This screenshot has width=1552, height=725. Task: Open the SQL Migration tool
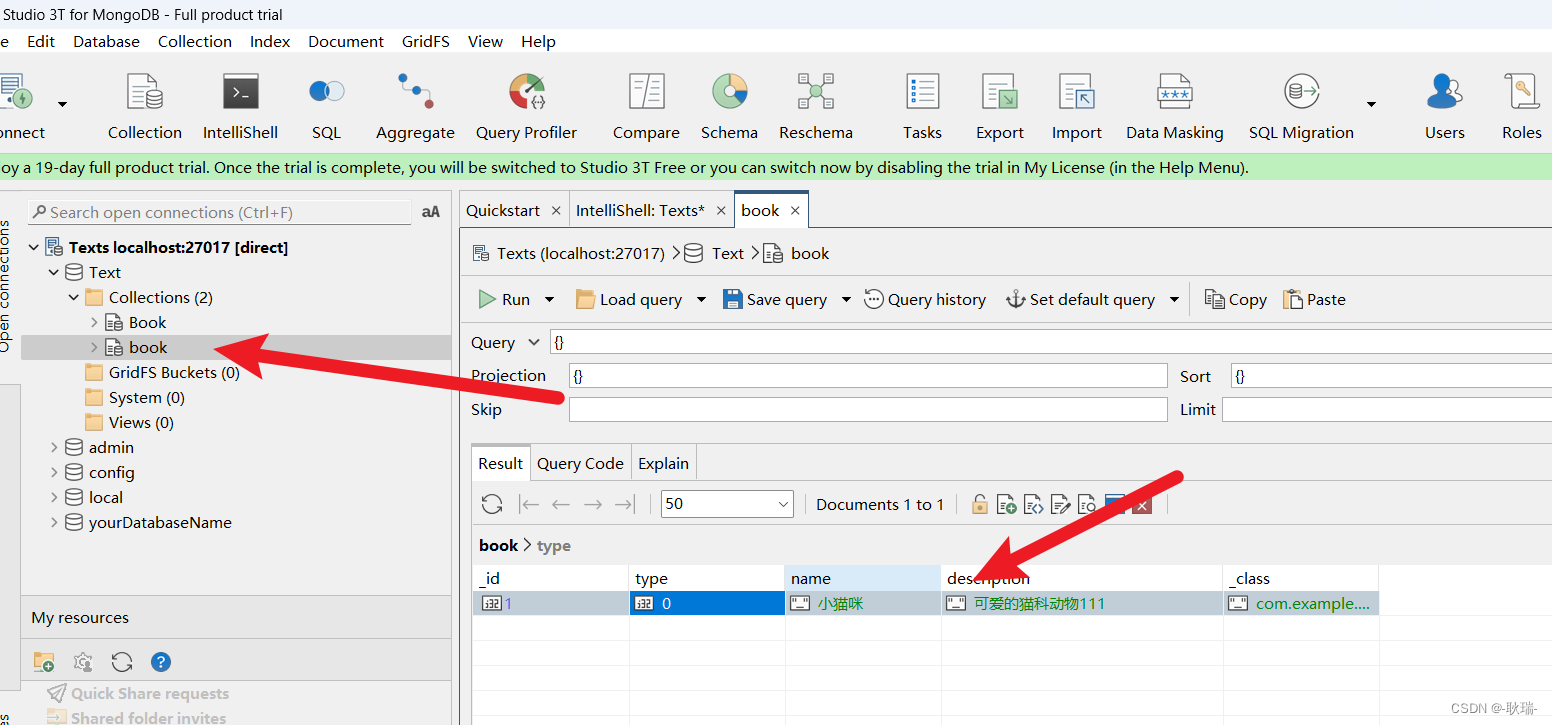pos(1301,105)
